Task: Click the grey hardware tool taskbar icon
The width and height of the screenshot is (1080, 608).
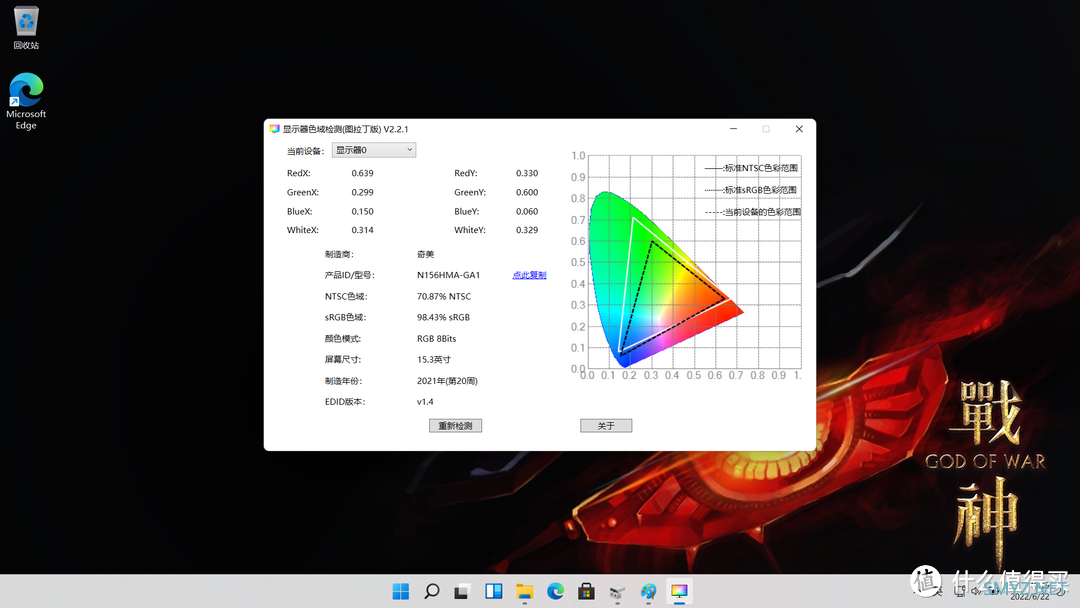Action: click(617, 591)
